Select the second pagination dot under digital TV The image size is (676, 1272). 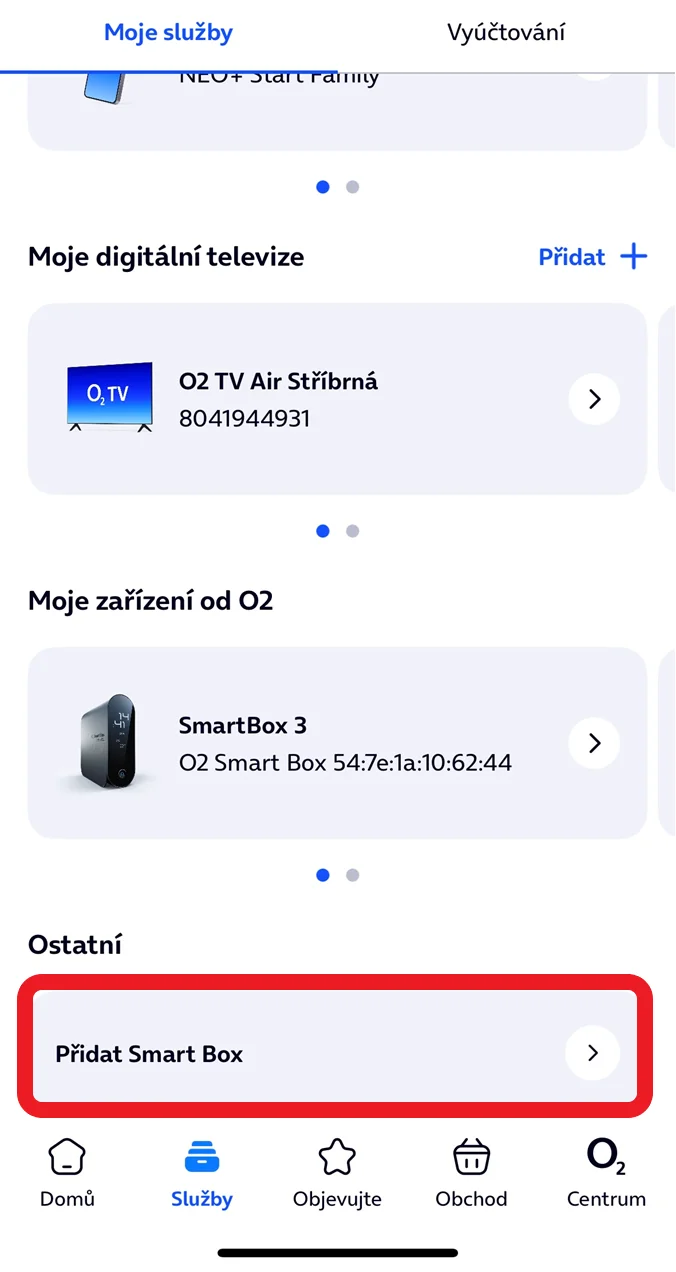pos(352,531)
